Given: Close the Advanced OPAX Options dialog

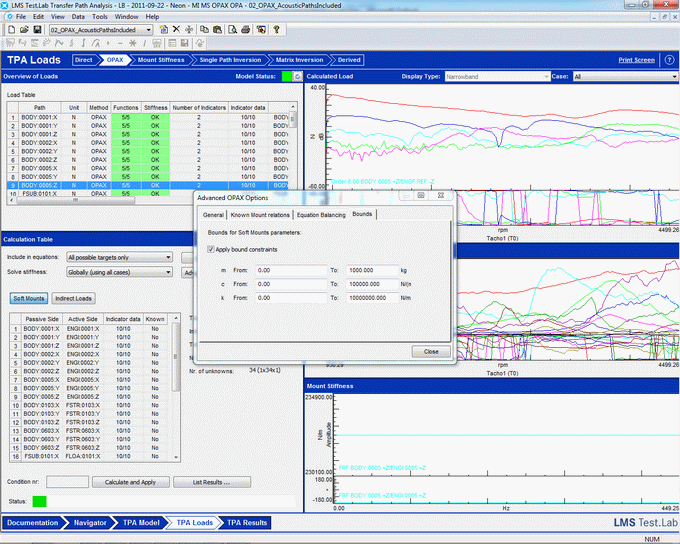Looking at the screenshot, I should (x=431, y=351).
